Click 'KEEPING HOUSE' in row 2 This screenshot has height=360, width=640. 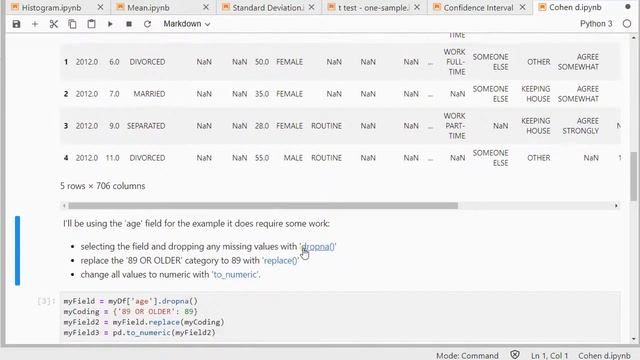click(536, 94)
